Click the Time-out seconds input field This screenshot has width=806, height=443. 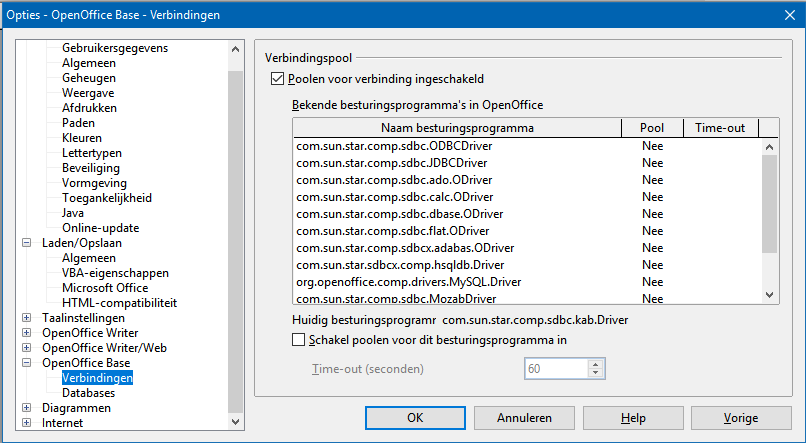555,369
